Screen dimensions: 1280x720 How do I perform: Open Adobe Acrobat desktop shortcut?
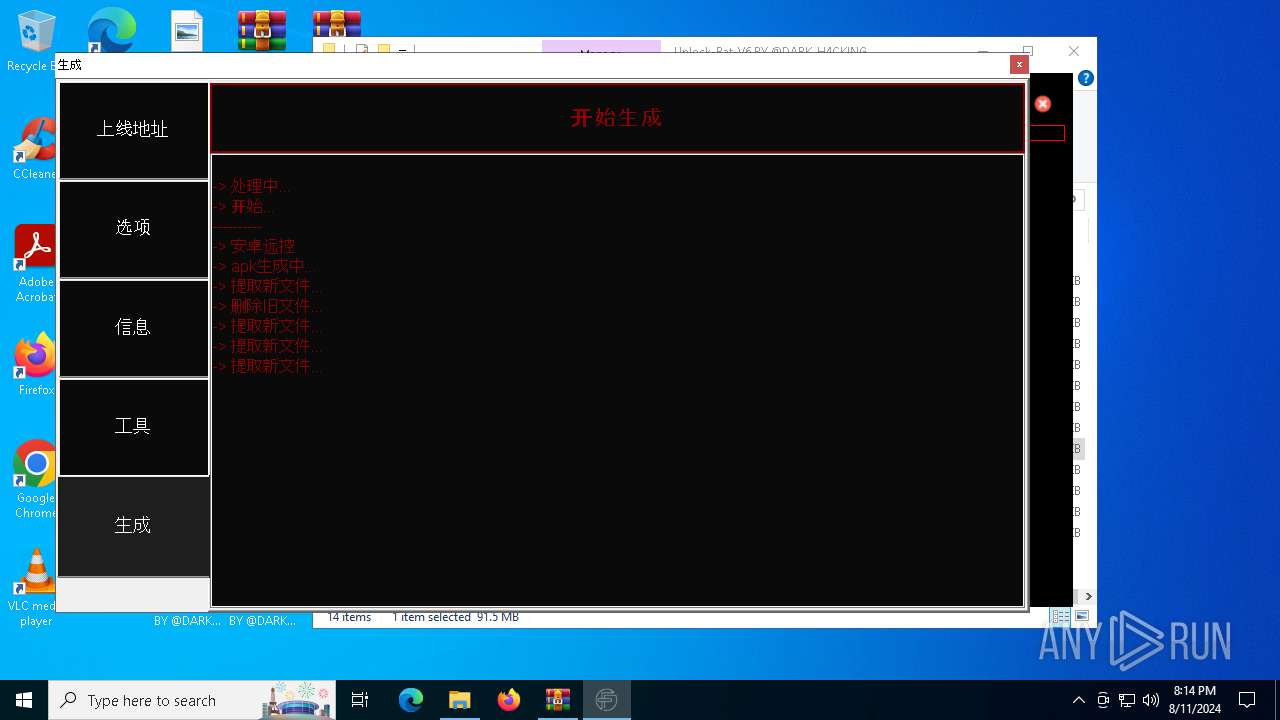click(x=36, y=262)
